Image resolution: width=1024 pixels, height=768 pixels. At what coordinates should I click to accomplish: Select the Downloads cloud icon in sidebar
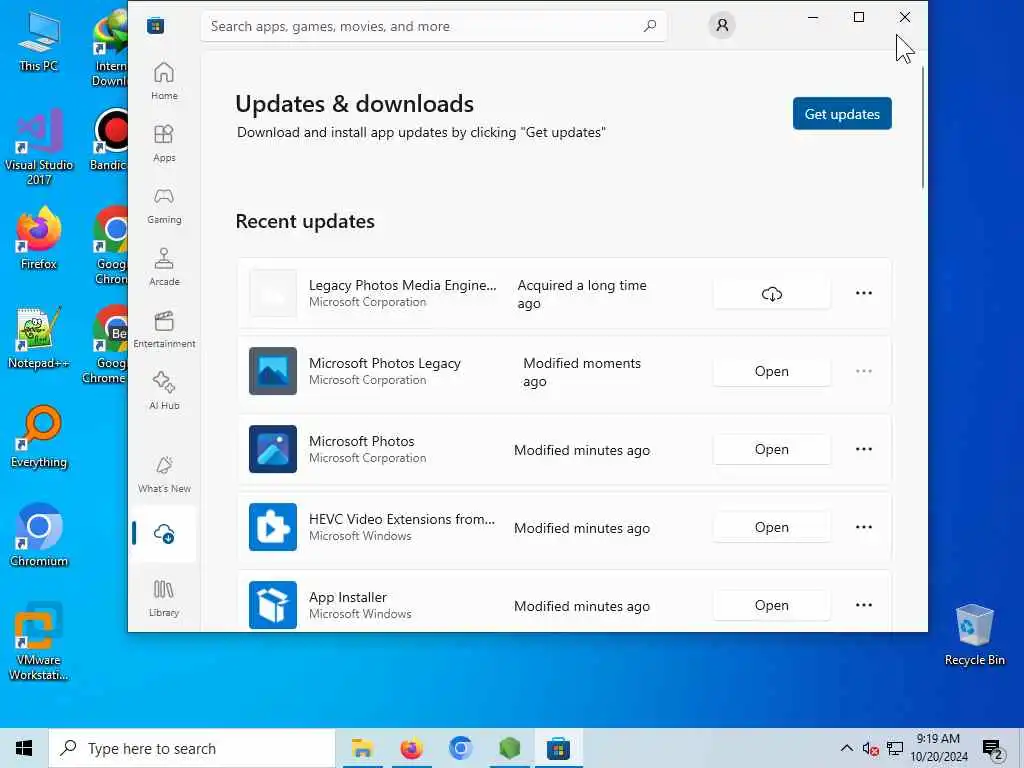(x=164, y=534)
